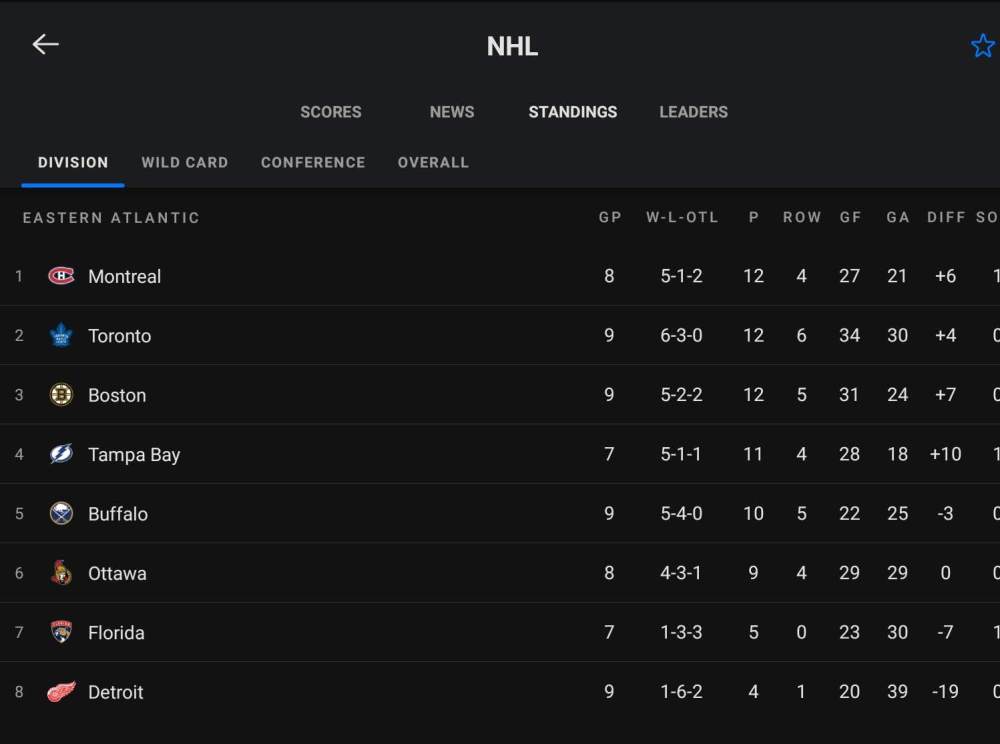Screen dimensions: 1000x744
Task: Show Conference standings
Action: [313, 162]
